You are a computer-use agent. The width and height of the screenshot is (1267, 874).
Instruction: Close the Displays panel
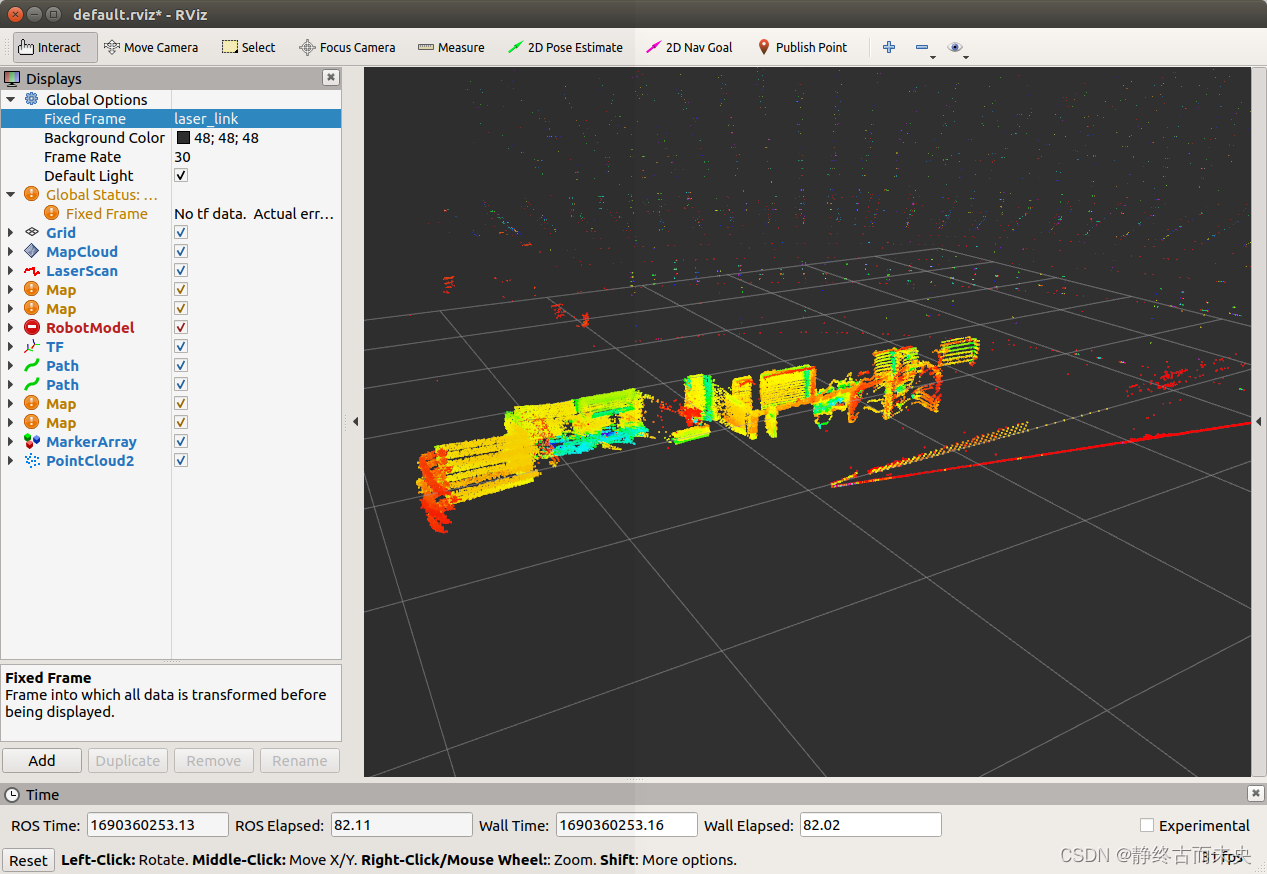331,77
